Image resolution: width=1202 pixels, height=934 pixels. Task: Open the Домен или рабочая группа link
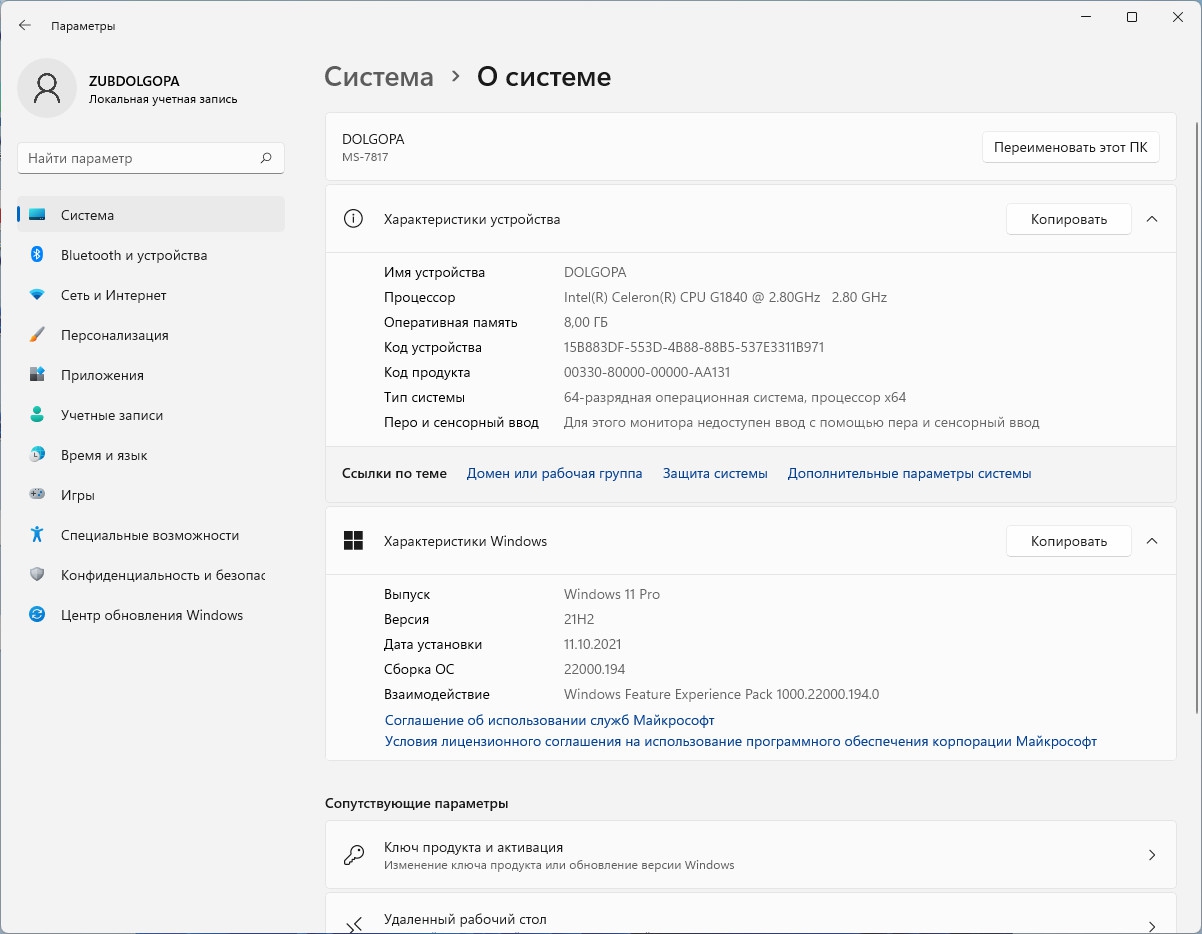coord(555,473)
